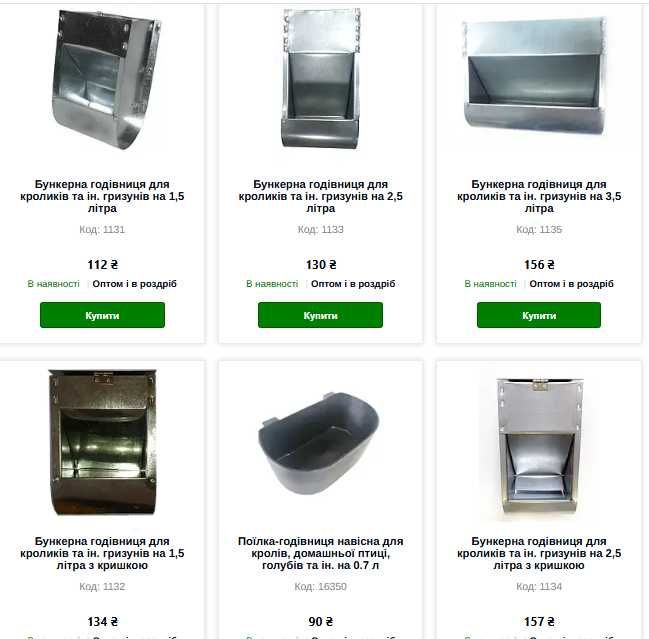Open the 2,5 litre feeder with lid image

pyautogui.click(x=539, y=446)
